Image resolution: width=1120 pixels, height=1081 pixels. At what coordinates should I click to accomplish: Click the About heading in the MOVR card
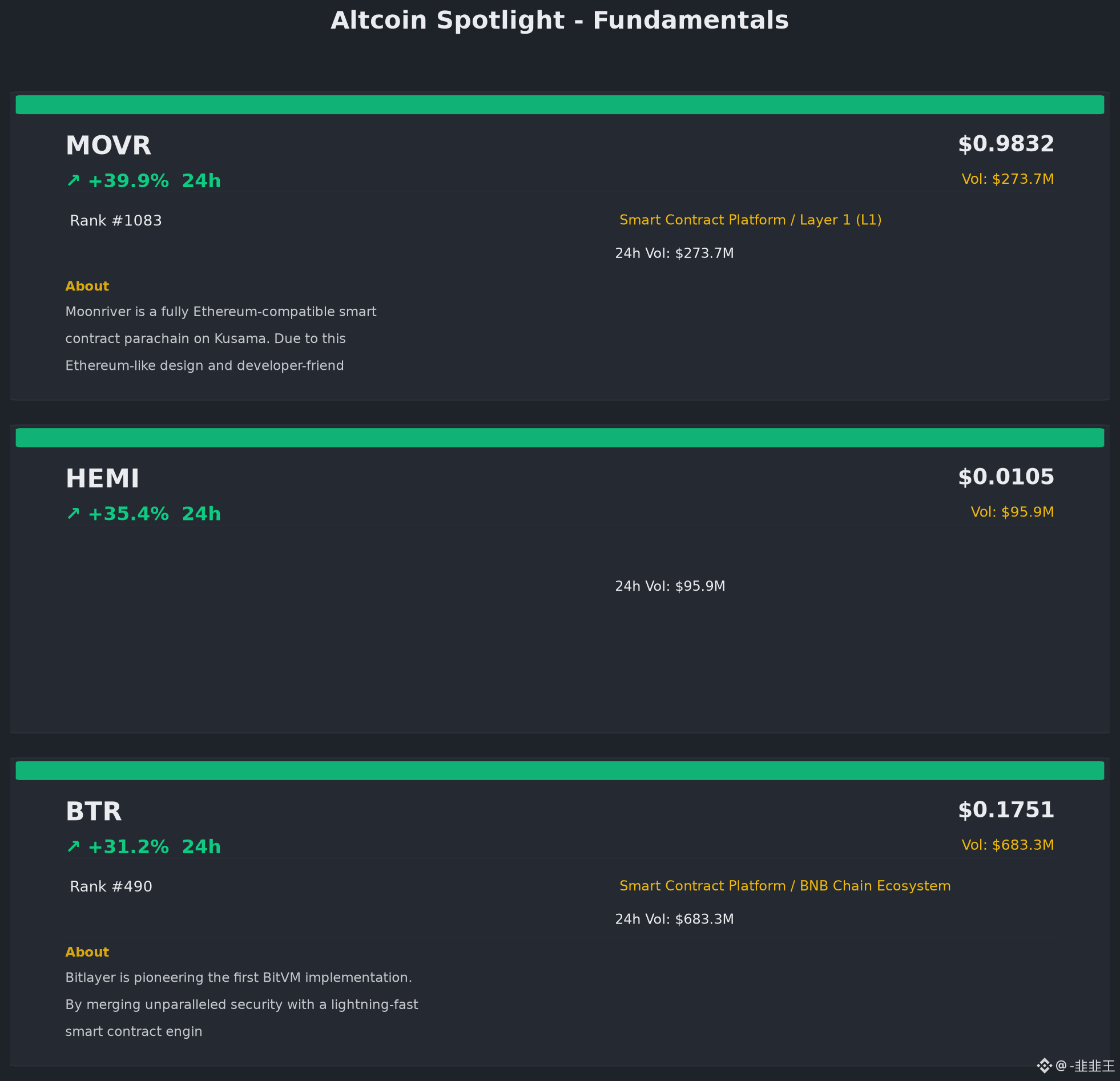(x=87, y=287)
